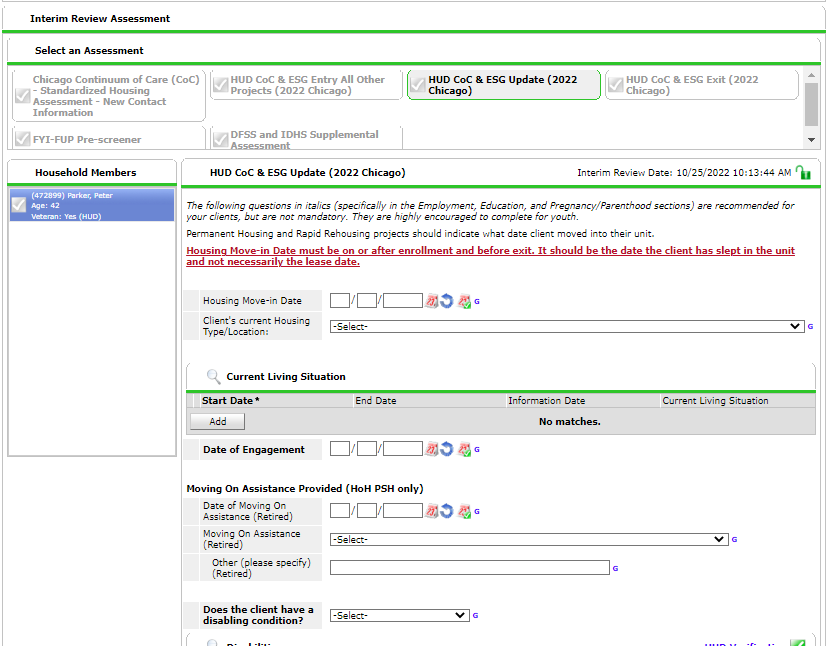The image size is (833, 646).
Task: Toggle HUD CoC & ESG Exit checkbox
Action: [x=614, y=85]
